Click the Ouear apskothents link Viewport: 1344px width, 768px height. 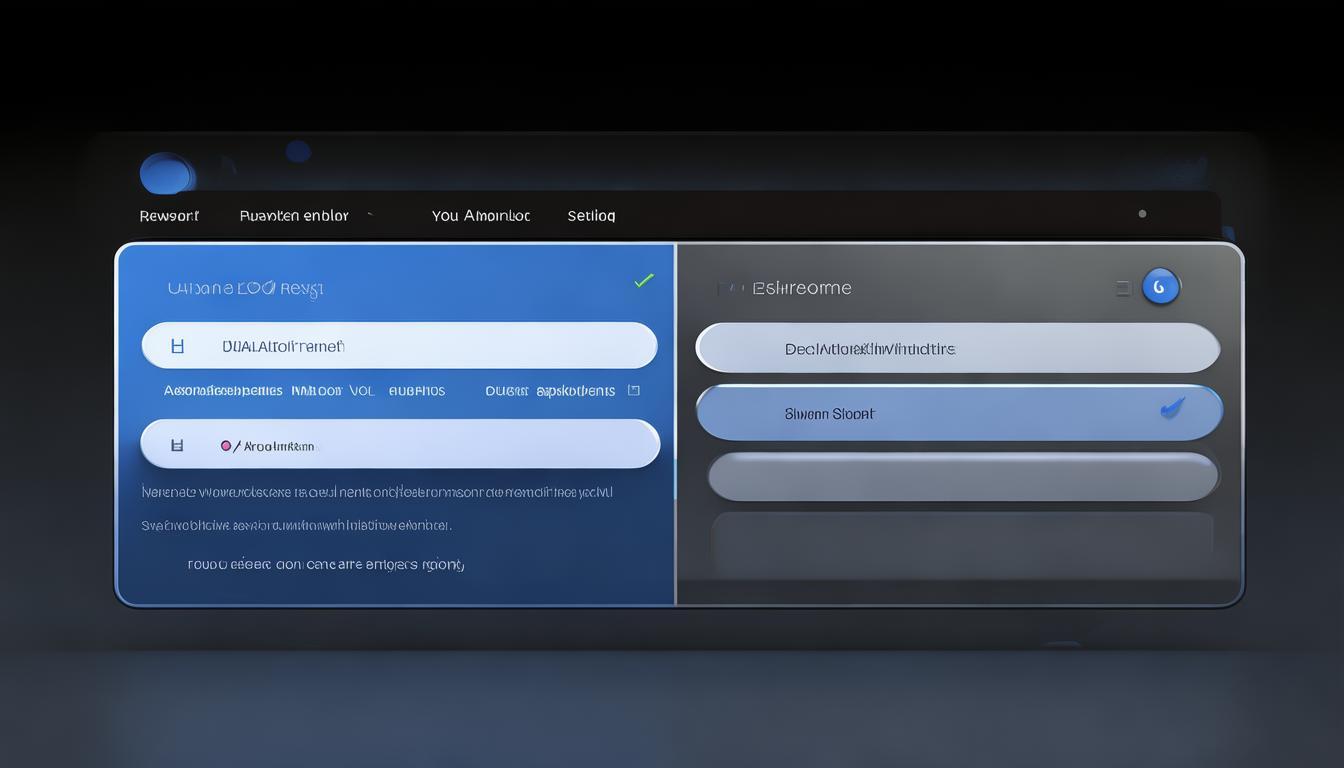[549, 391]
